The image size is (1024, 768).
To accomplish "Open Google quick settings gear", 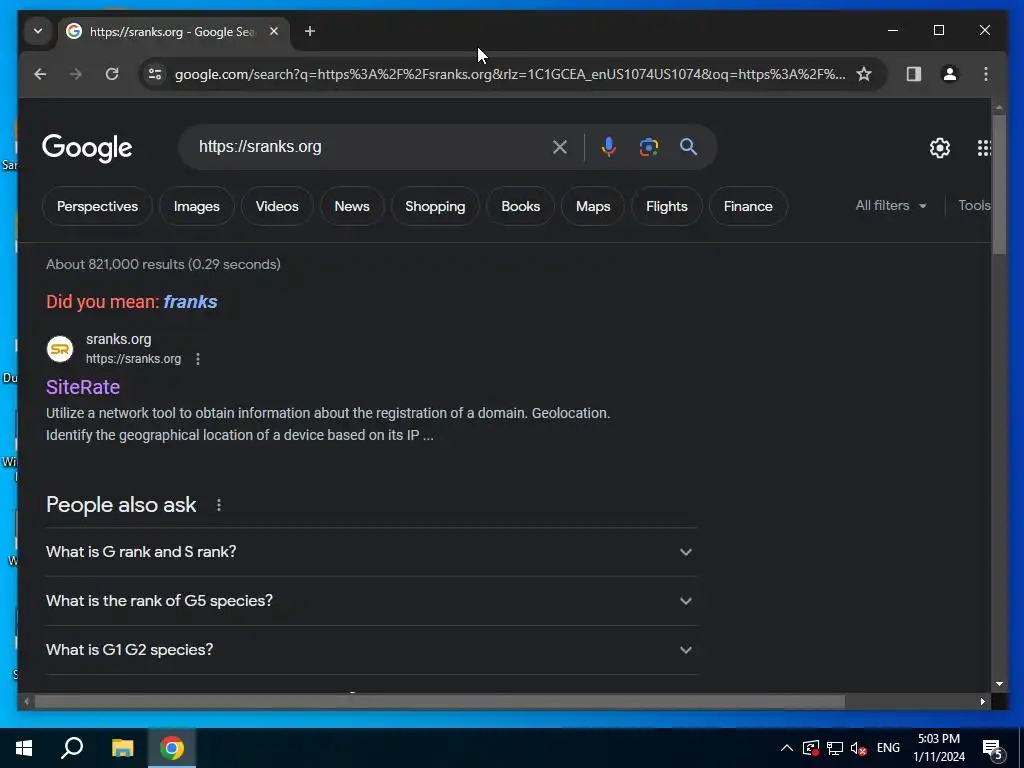I will 940,148.
